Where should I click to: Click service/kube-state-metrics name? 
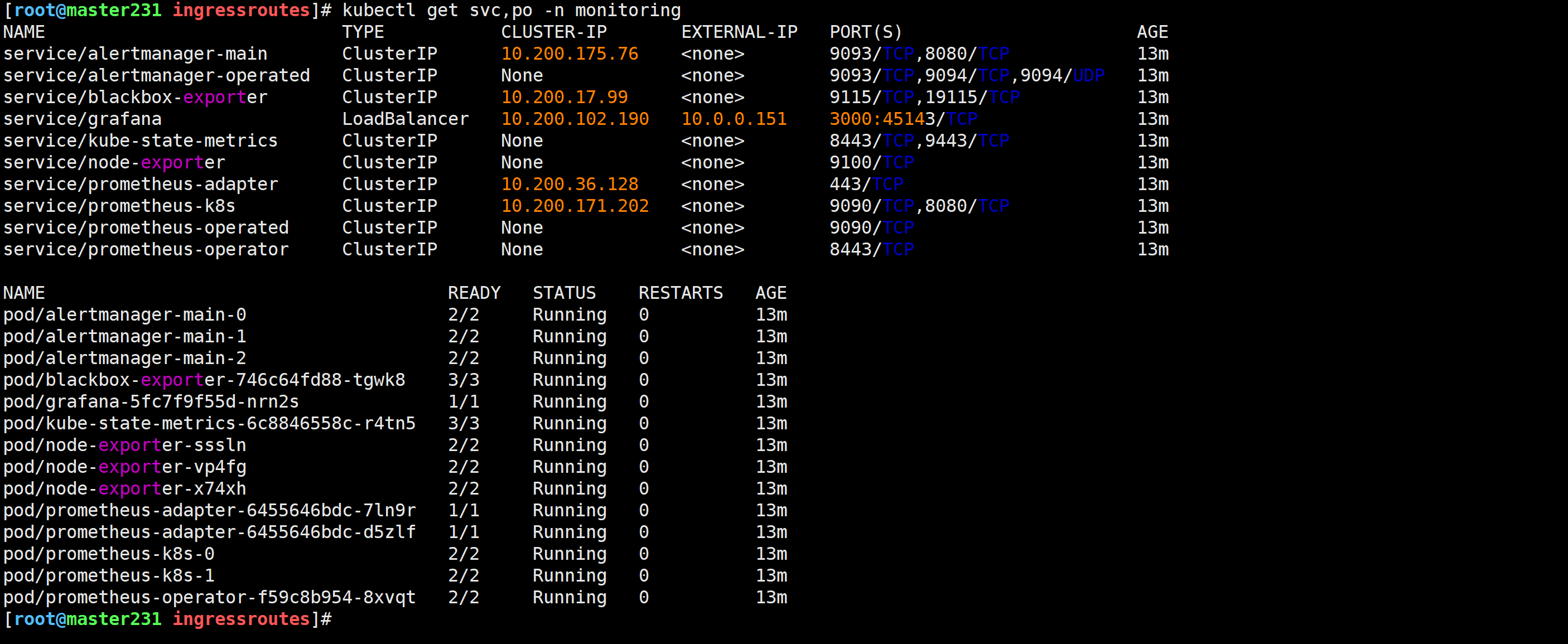[x=140, y=141]
